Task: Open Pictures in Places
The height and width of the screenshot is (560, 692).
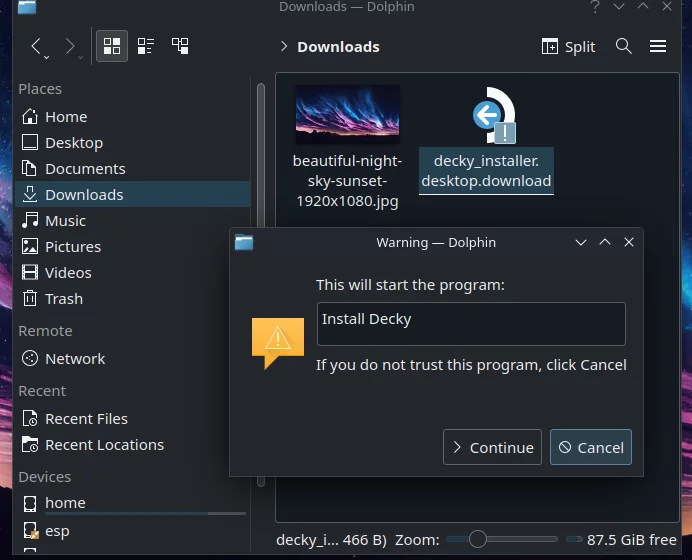Action: [x=132, y=247]
